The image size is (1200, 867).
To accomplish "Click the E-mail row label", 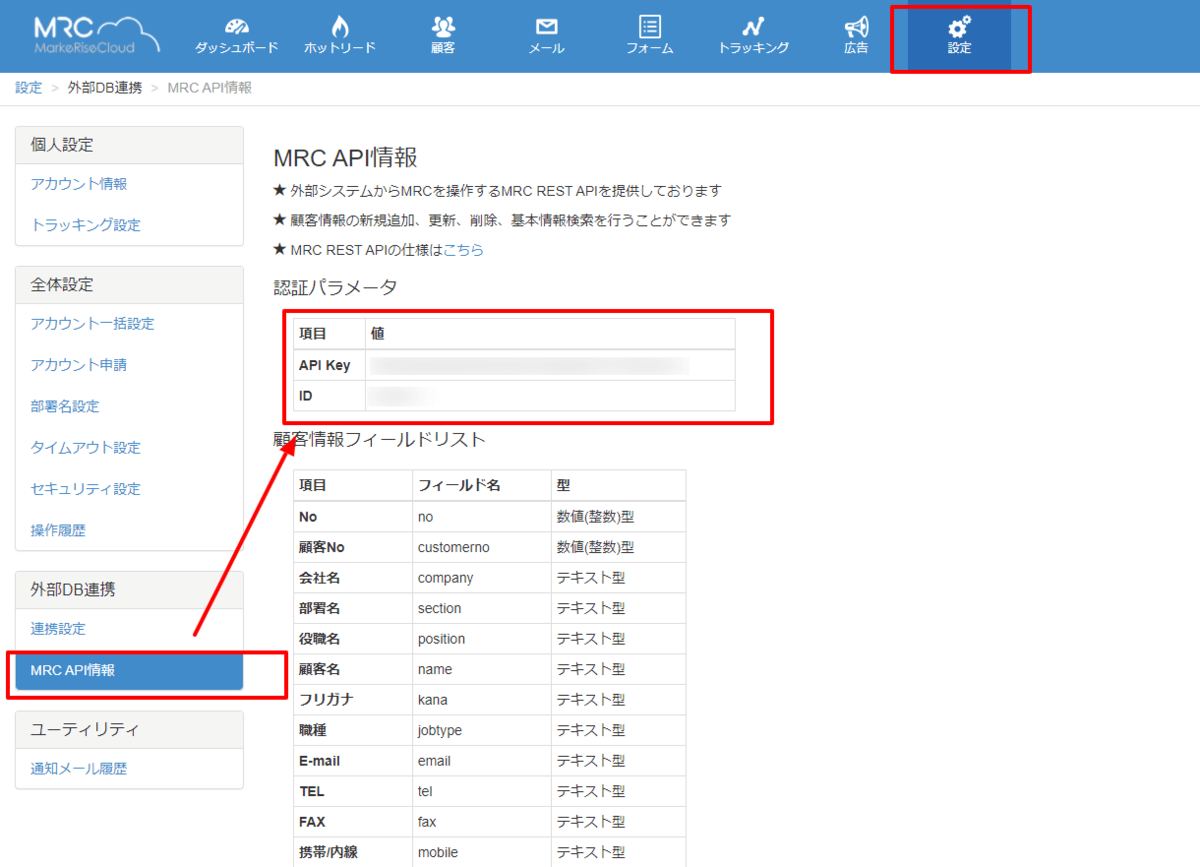I will pos(319,761).
